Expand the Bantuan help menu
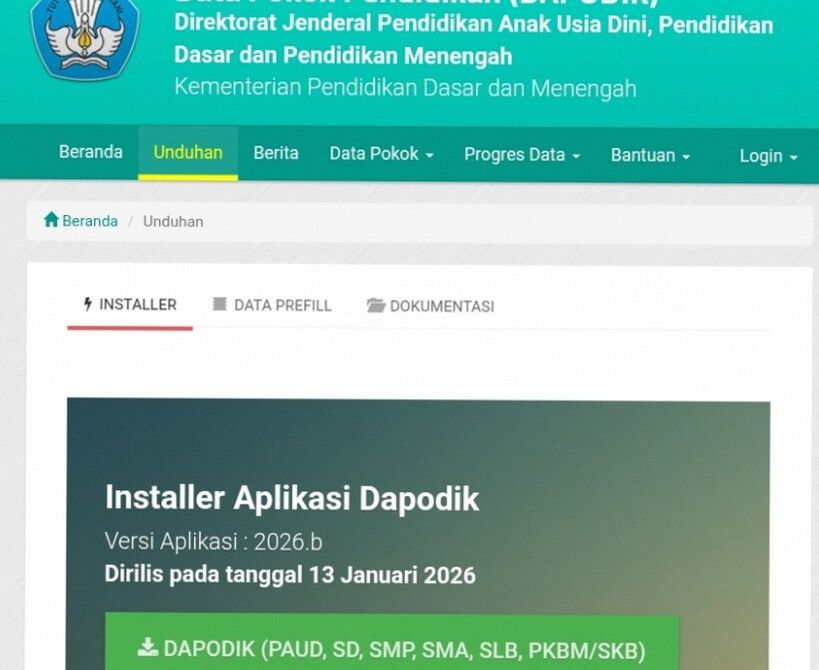 coord(650,155)
